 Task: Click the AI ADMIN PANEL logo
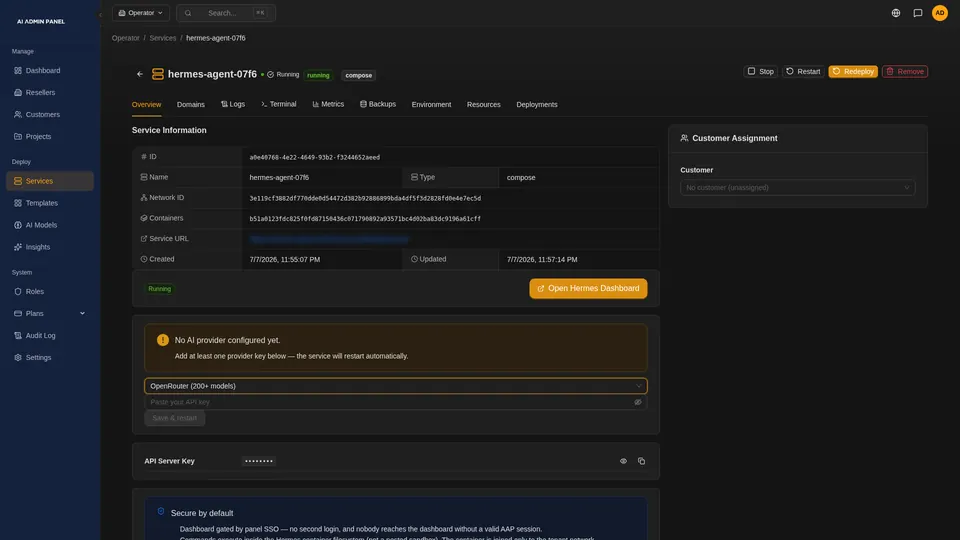tap(40, 21)
